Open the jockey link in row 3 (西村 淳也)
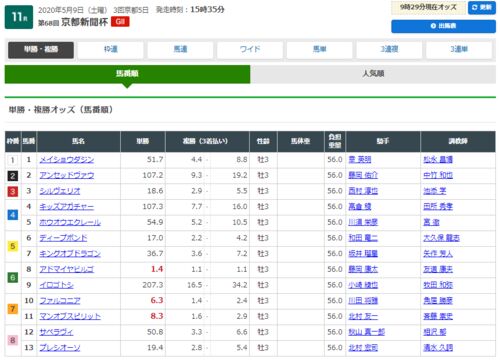 click(x=363, y=191)
